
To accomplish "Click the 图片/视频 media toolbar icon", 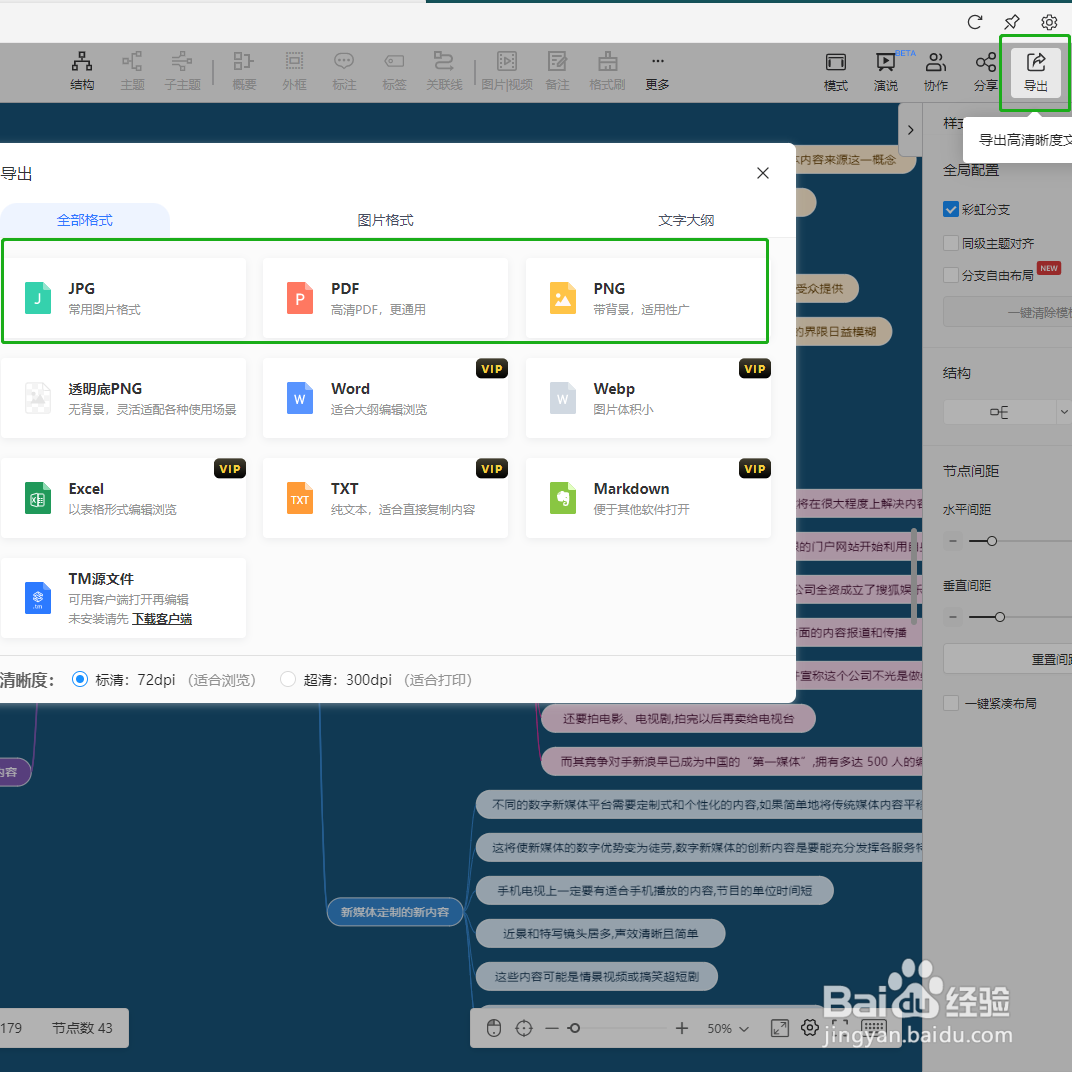I will (x=507, y=71).
